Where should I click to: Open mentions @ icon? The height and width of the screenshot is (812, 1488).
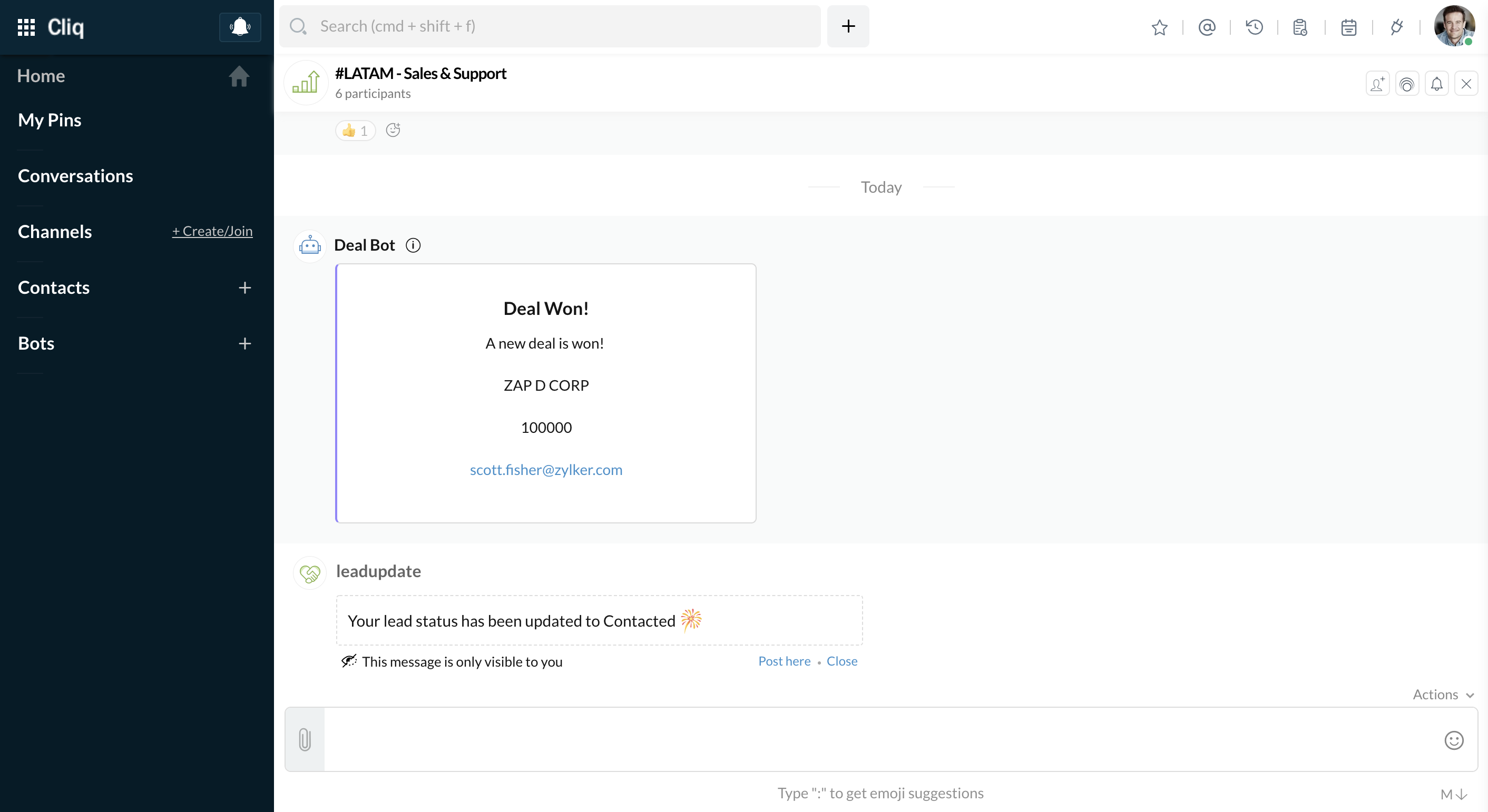[1207, 27]
